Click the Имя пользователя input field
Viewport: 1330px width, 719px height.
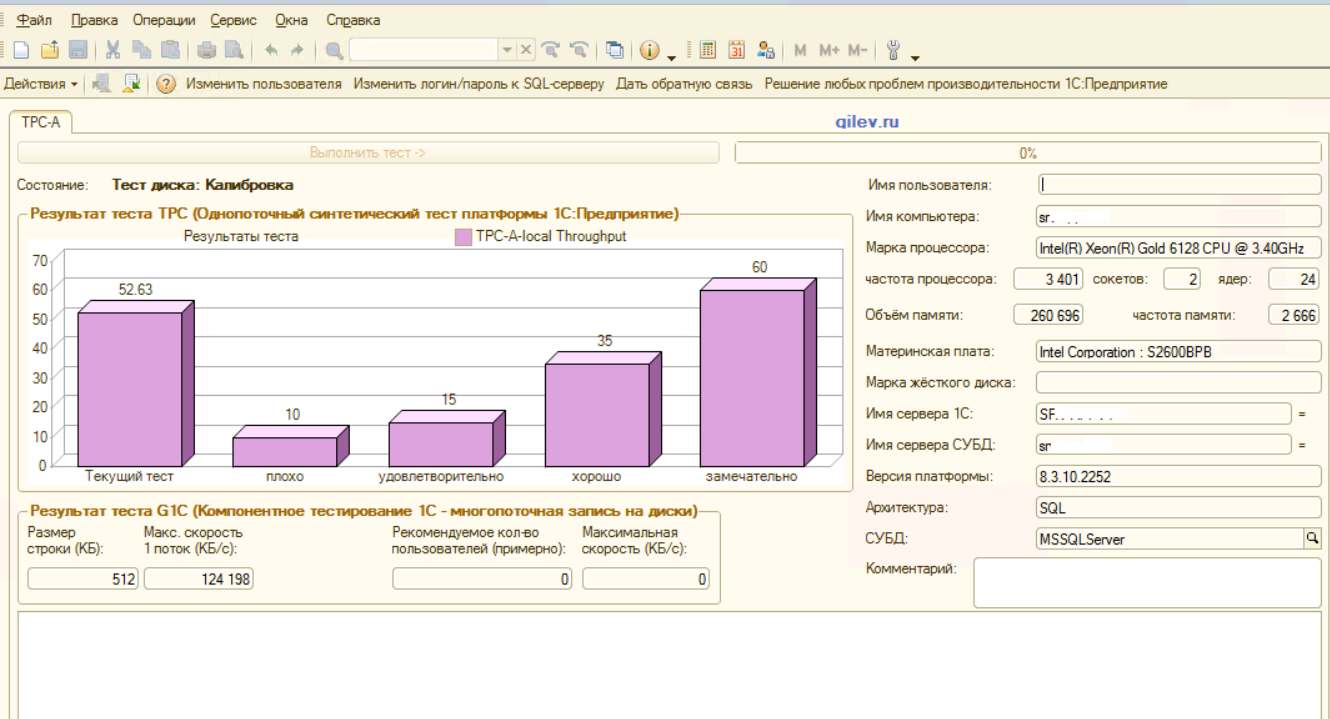pos(1179,184)
